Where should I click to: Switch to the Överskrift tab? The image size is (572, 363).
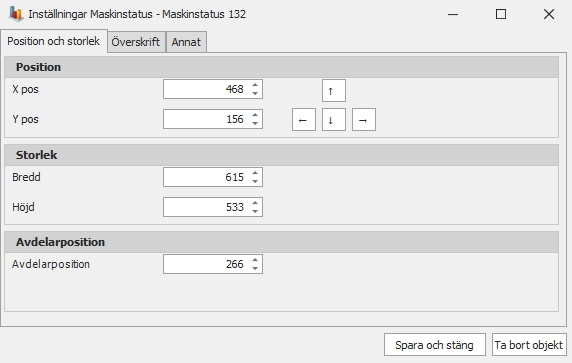(x=136, y=42)
